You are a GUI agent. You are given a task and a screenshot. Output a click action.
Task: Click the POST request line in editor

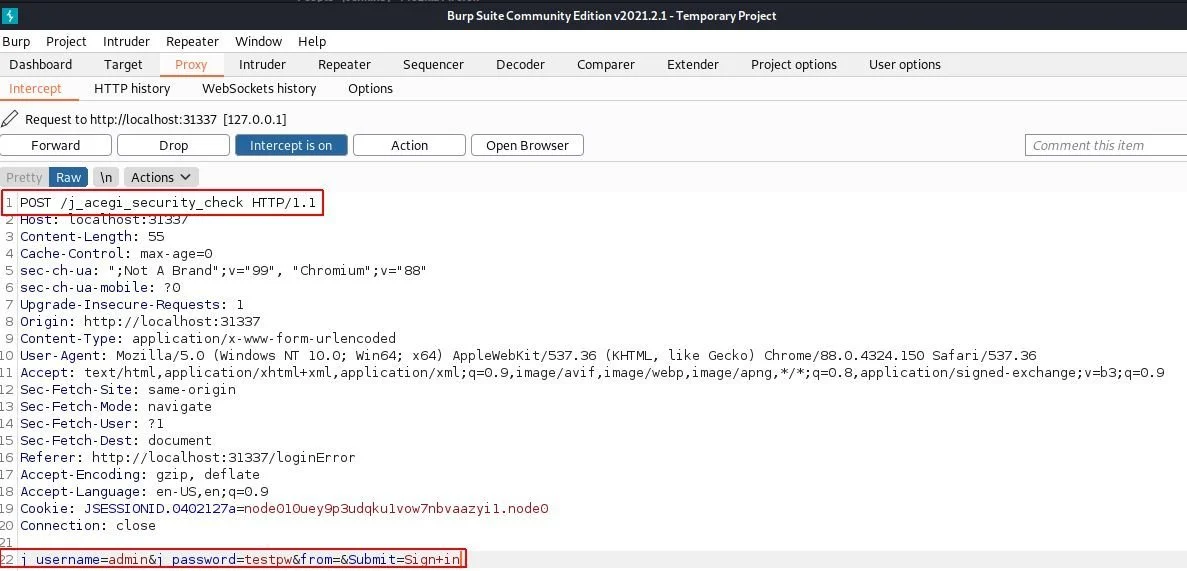[x=167, y=202]
